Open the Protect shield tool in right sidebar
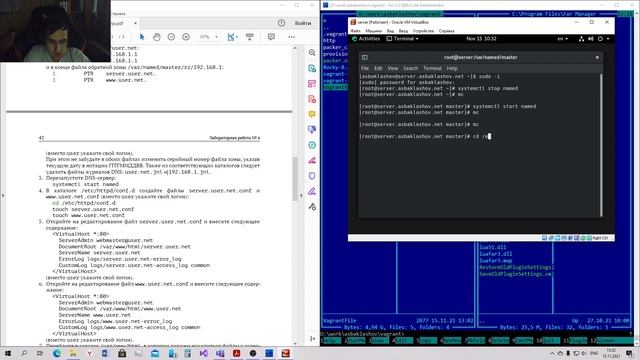The width and height of the screenshot is (640, 360). click(x=312, y=176)
